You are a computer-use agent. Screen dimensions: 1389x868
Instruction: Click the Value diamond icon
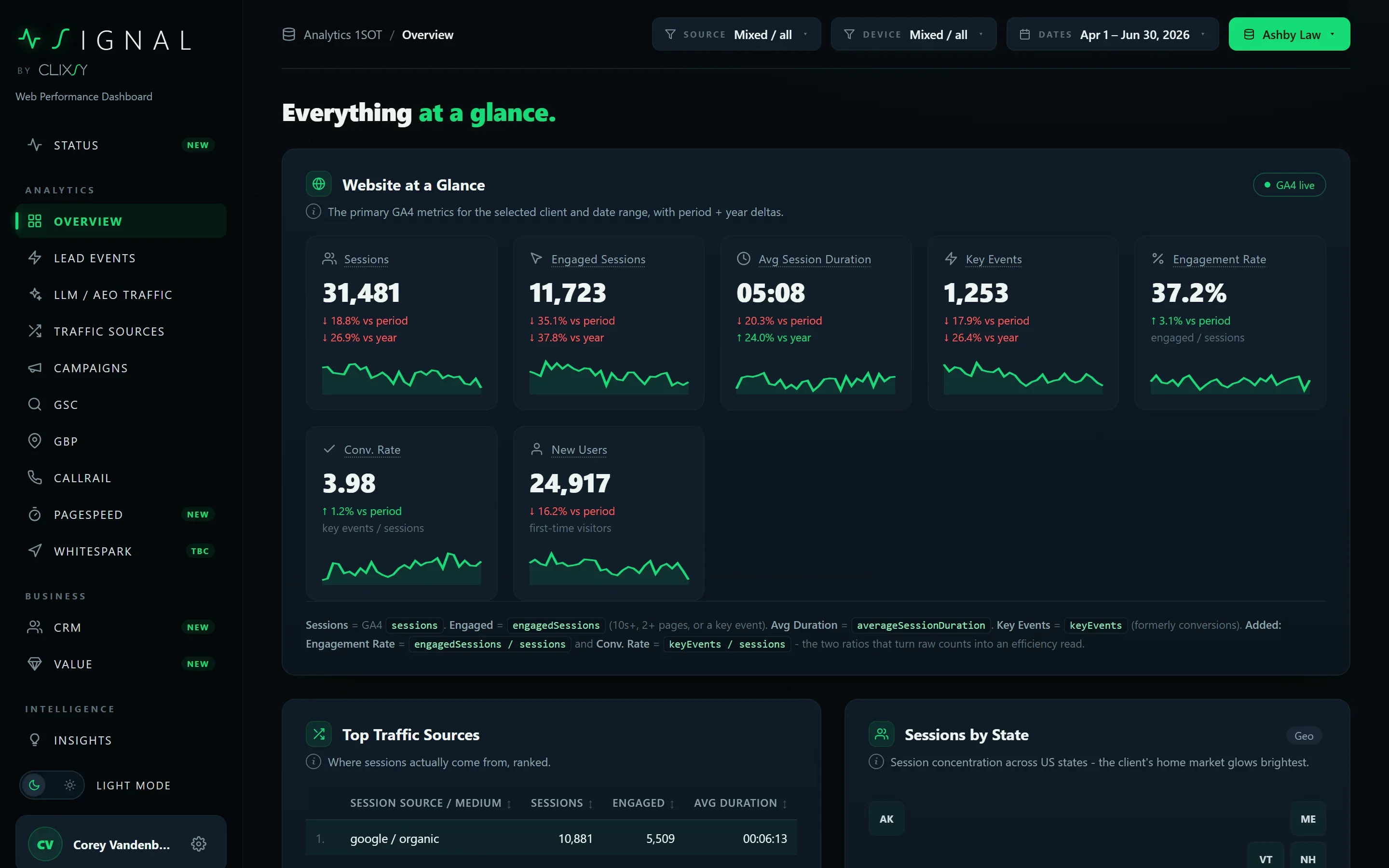pyautogui.click(x=34, y=664)
